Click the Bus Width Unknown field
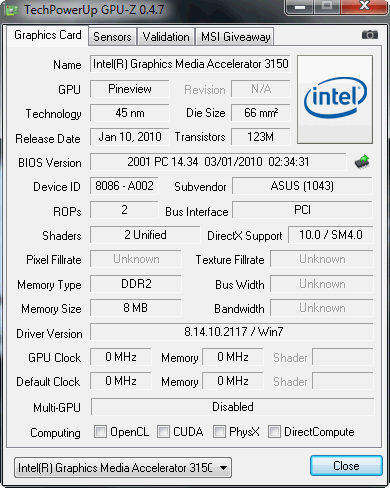 322,284
